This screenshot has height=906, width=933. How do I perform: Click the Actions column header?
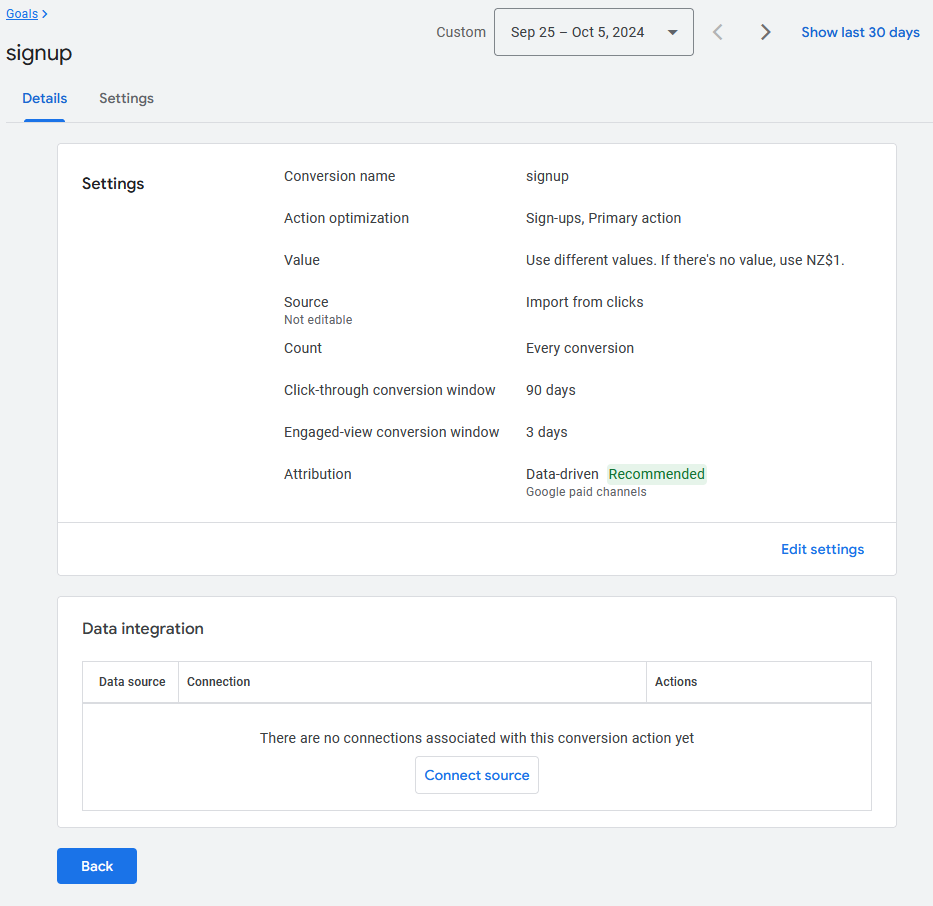(x=676, y=682)
